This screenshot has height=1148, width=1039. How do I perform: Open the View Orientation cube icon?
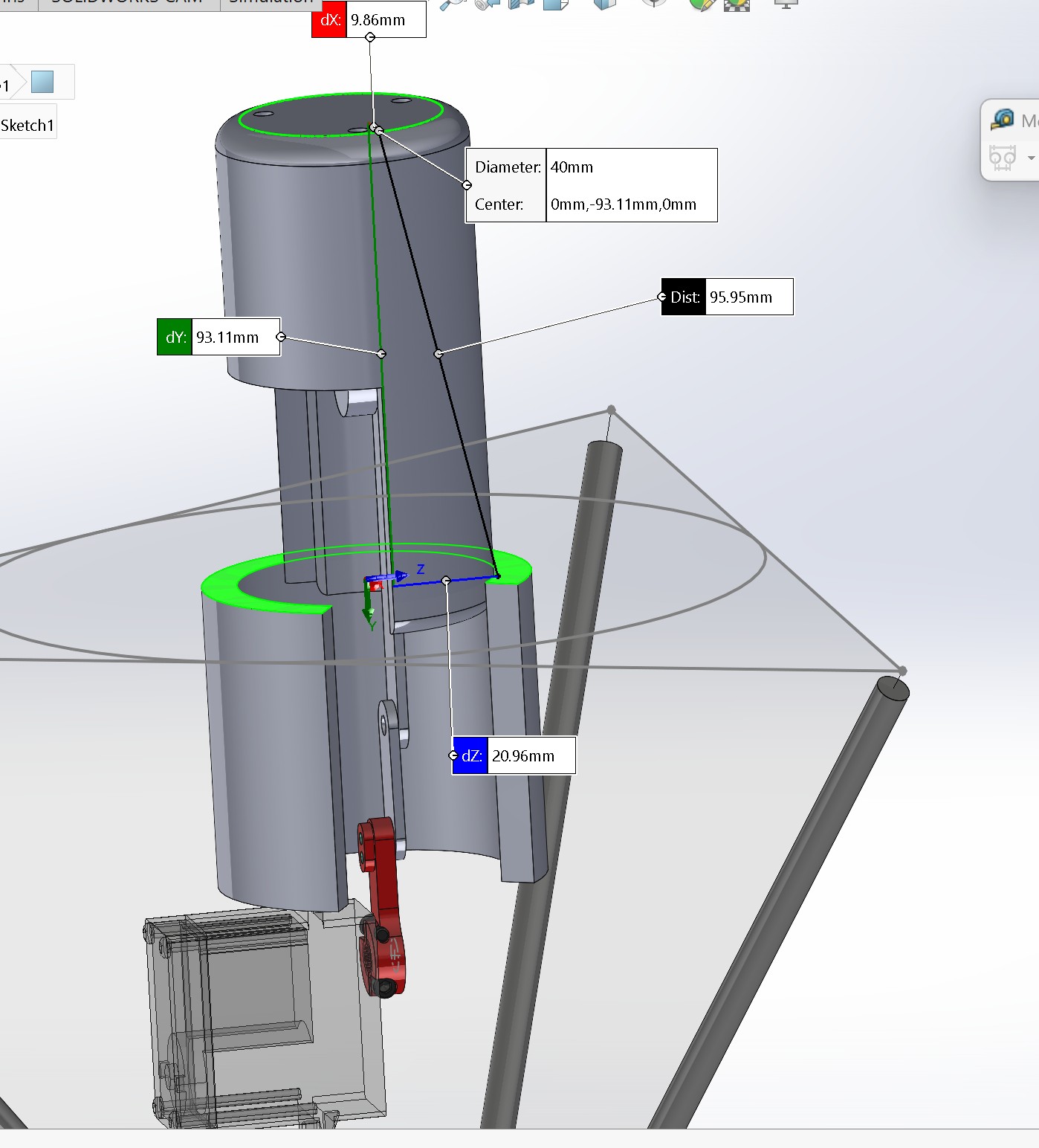click(x=555, y=4)
